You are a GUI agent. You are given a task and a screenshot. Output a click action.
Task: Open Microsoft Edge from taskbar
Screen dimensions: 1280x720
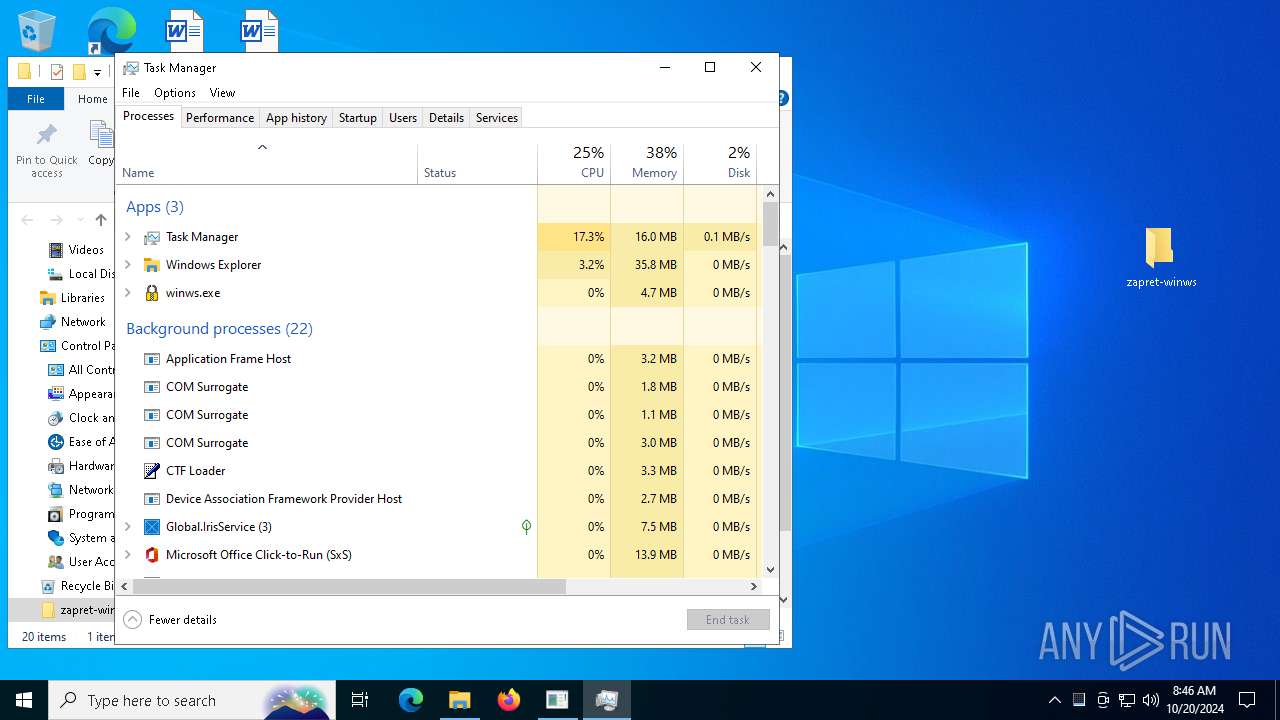click(411, 700)
